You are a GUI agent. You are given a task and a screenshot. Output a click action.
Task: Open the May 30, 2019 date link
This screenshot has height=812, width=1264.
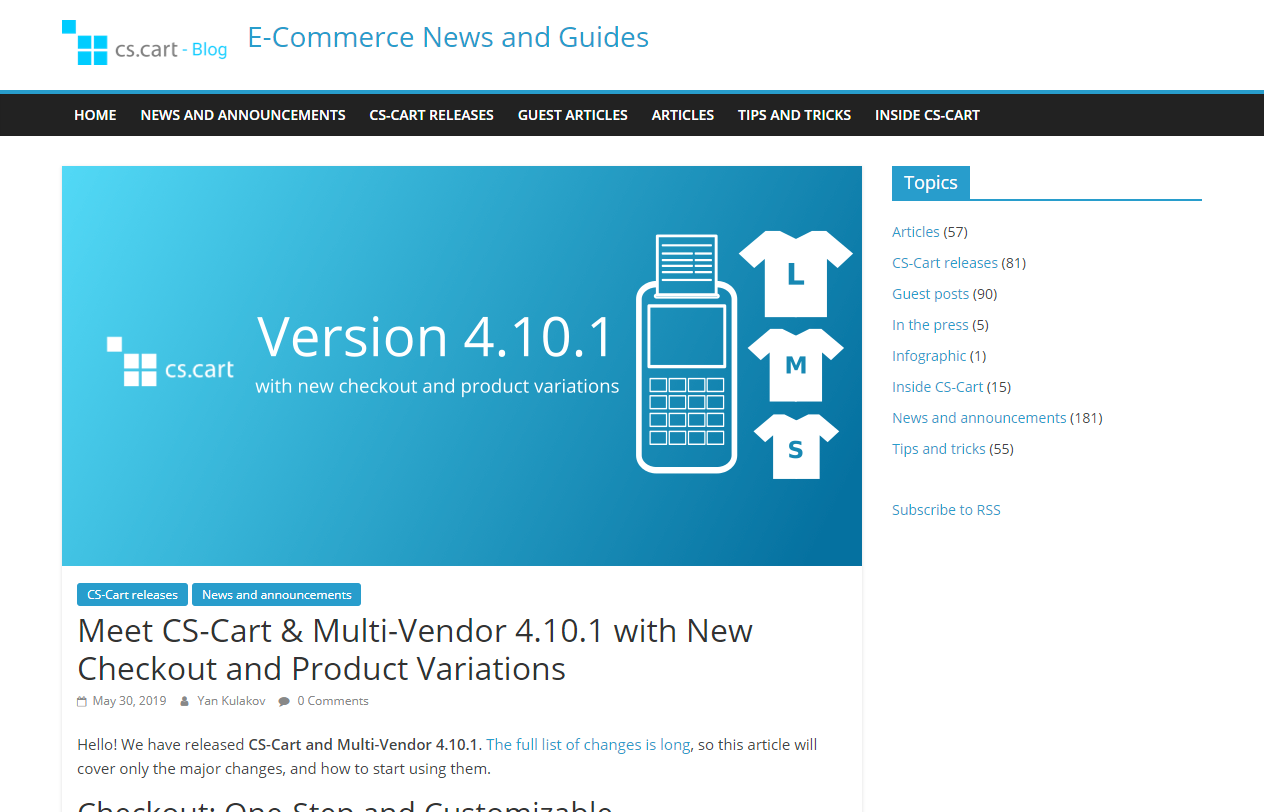point(129,701)
